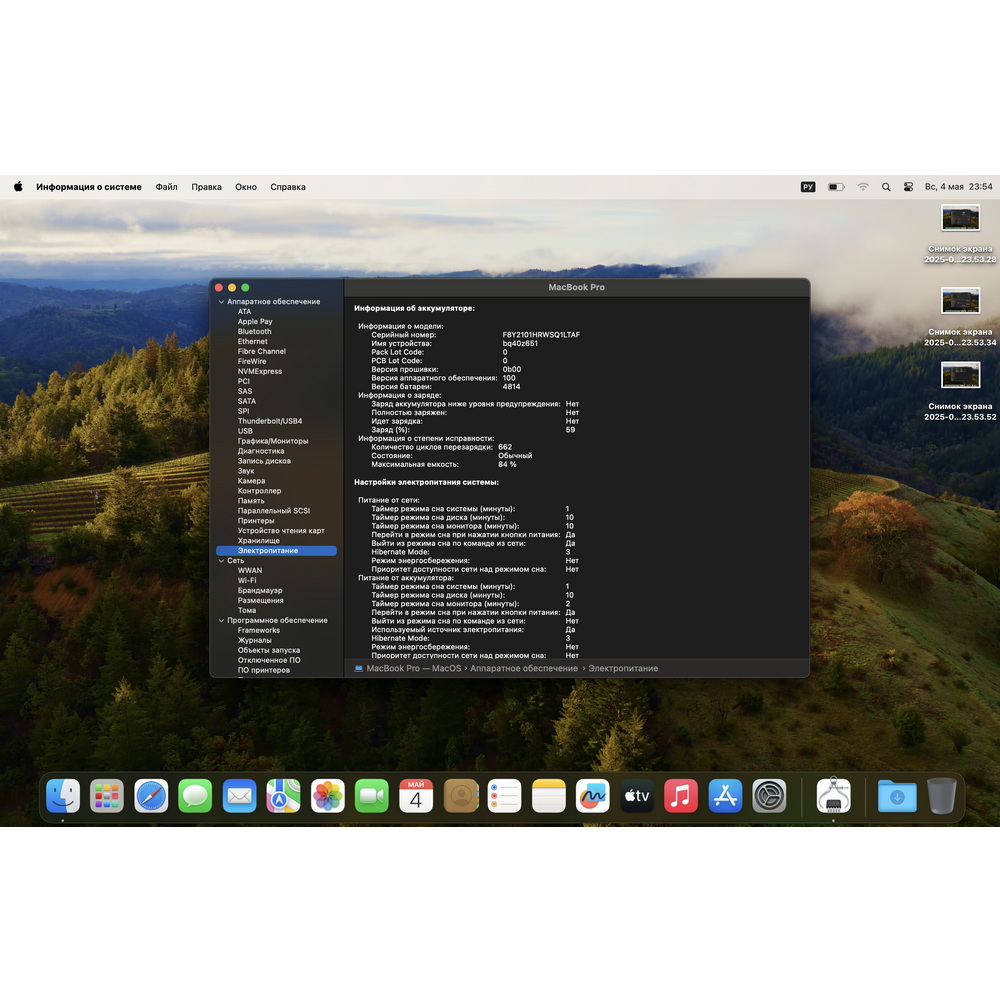Open the Файл menu
1000x1000 pixels.
click(x=166, y=187)
